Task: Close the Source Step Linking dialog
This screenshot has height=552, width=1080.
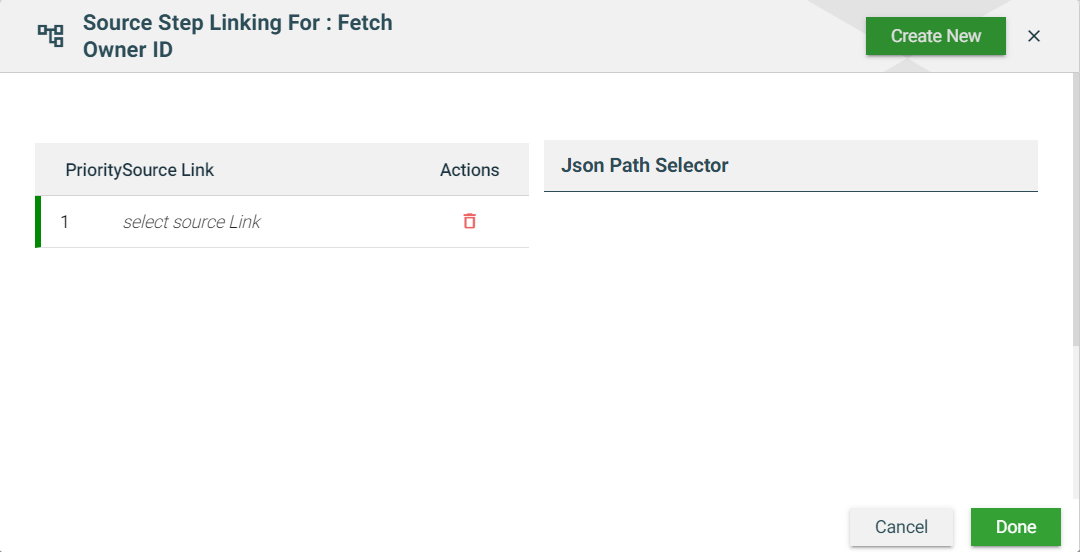Action: point(1034,36)
